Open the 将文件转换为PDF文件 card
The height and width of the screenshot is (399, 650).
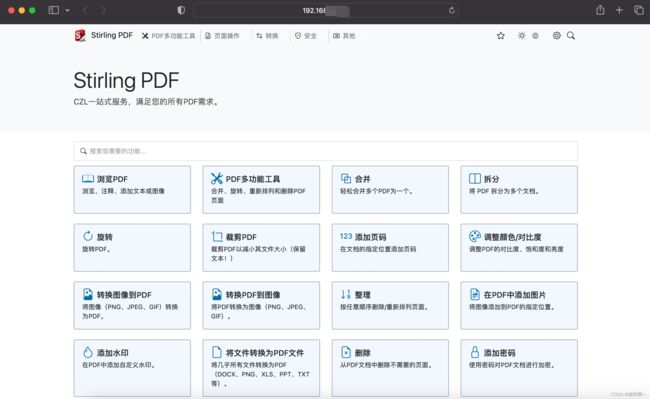coord(261,368)
